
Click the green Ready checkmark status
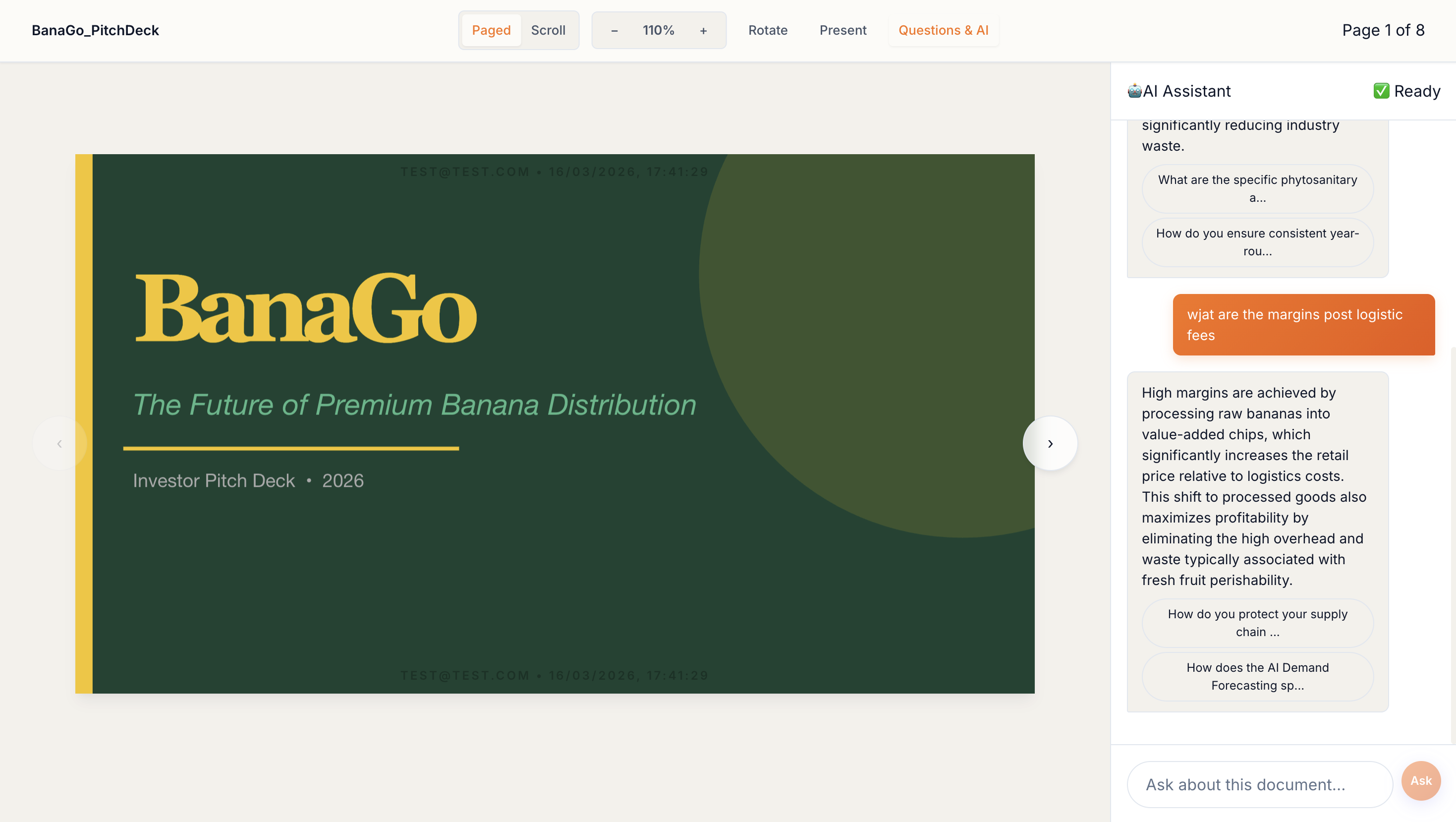[1381, 91]
